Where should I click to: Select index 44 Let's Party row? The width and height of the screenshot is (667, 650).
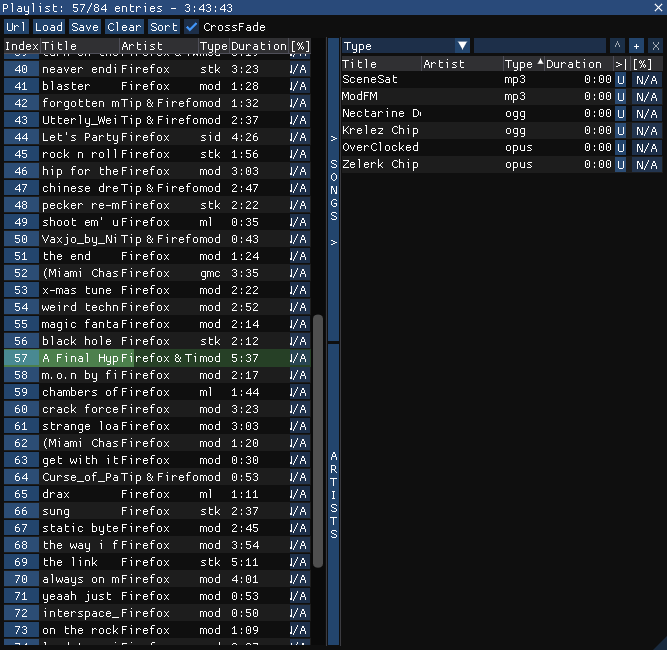[x=157, y=137]
